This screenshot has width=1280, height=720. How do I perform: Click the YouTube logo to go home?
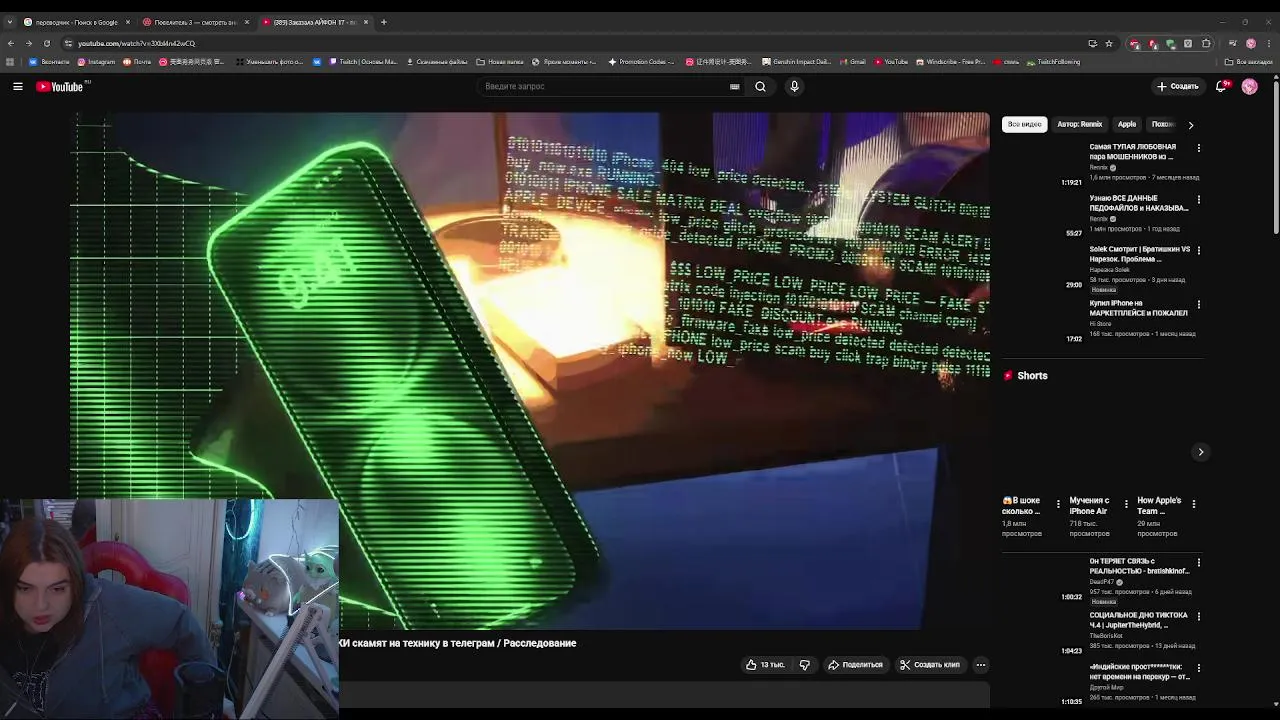click(x=61, y=87)
